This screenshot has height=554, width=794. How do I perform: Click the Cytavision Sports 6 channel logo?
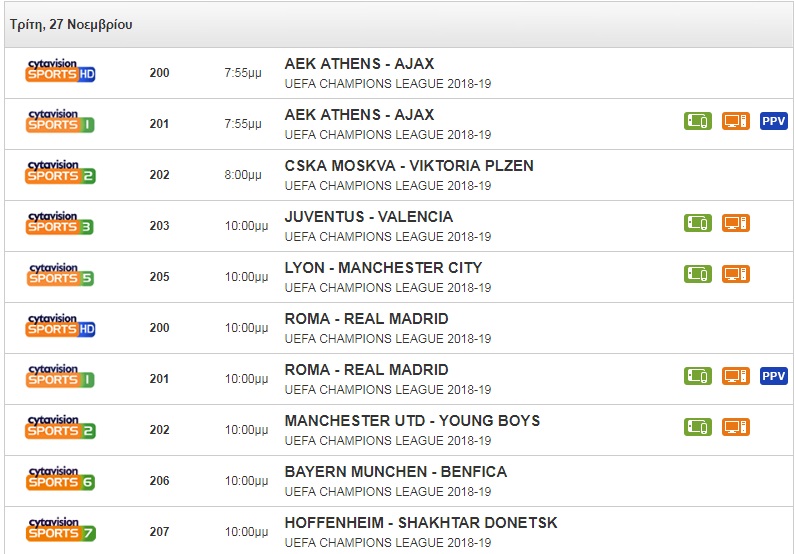[60, 479]
